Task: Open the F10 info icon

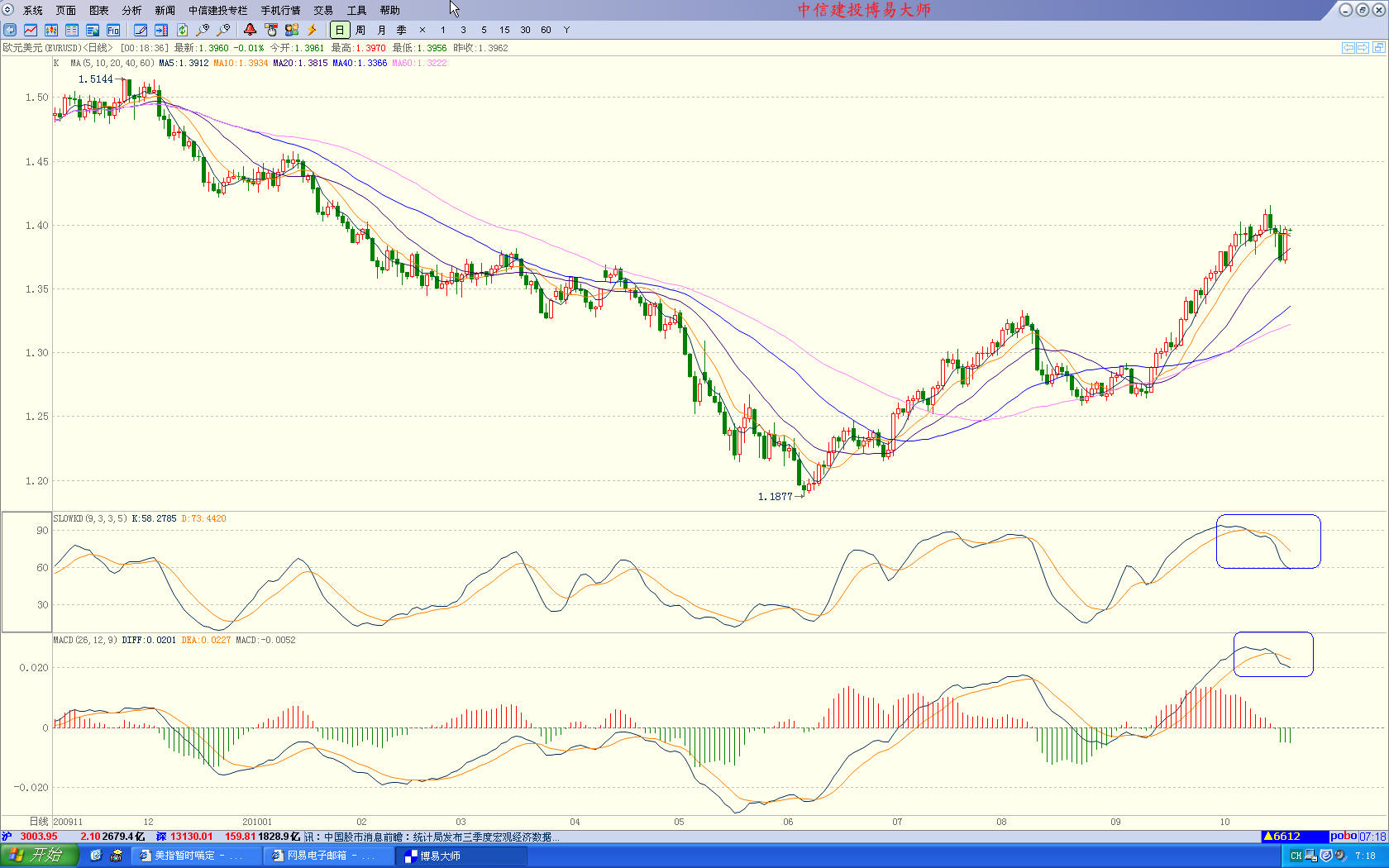Action: click(113, 30)
